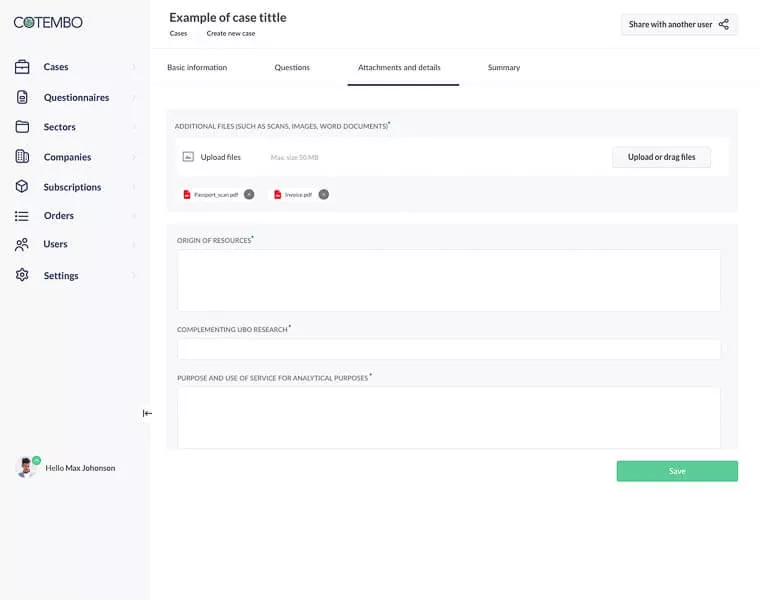
Task: Click Share with another user button
Action: (679, 24)
